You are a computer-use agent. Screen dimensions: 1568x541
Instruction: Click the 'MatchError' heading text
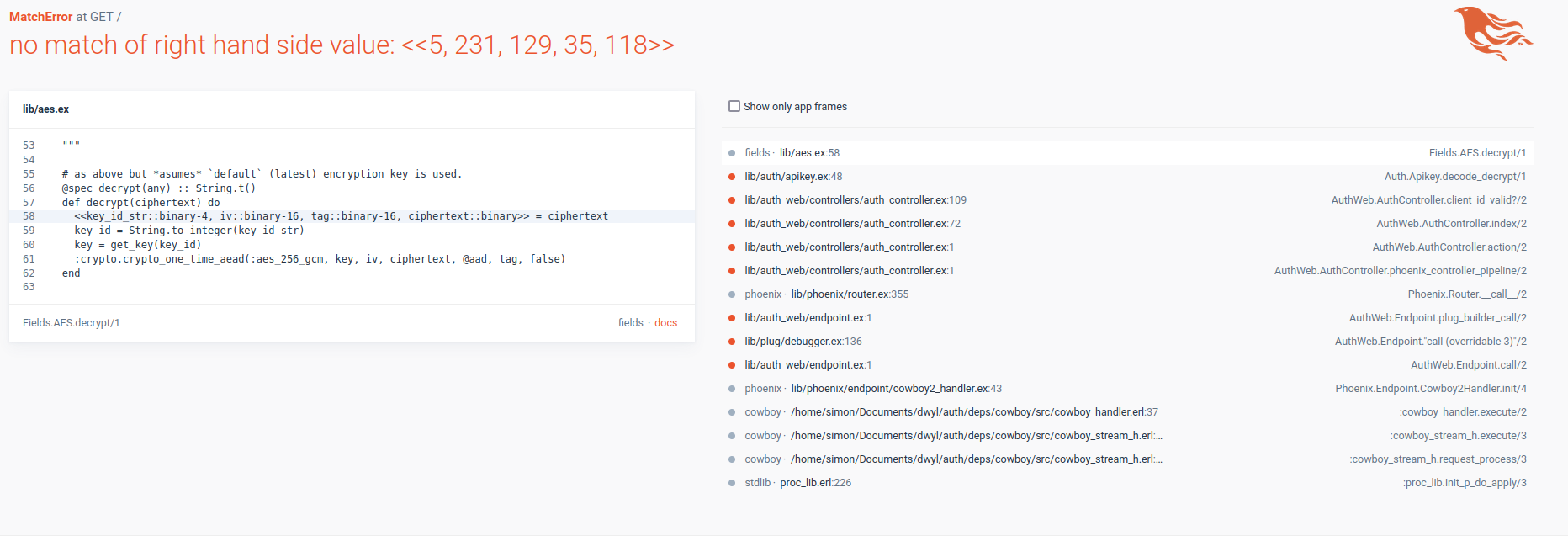tap(41, 17)
